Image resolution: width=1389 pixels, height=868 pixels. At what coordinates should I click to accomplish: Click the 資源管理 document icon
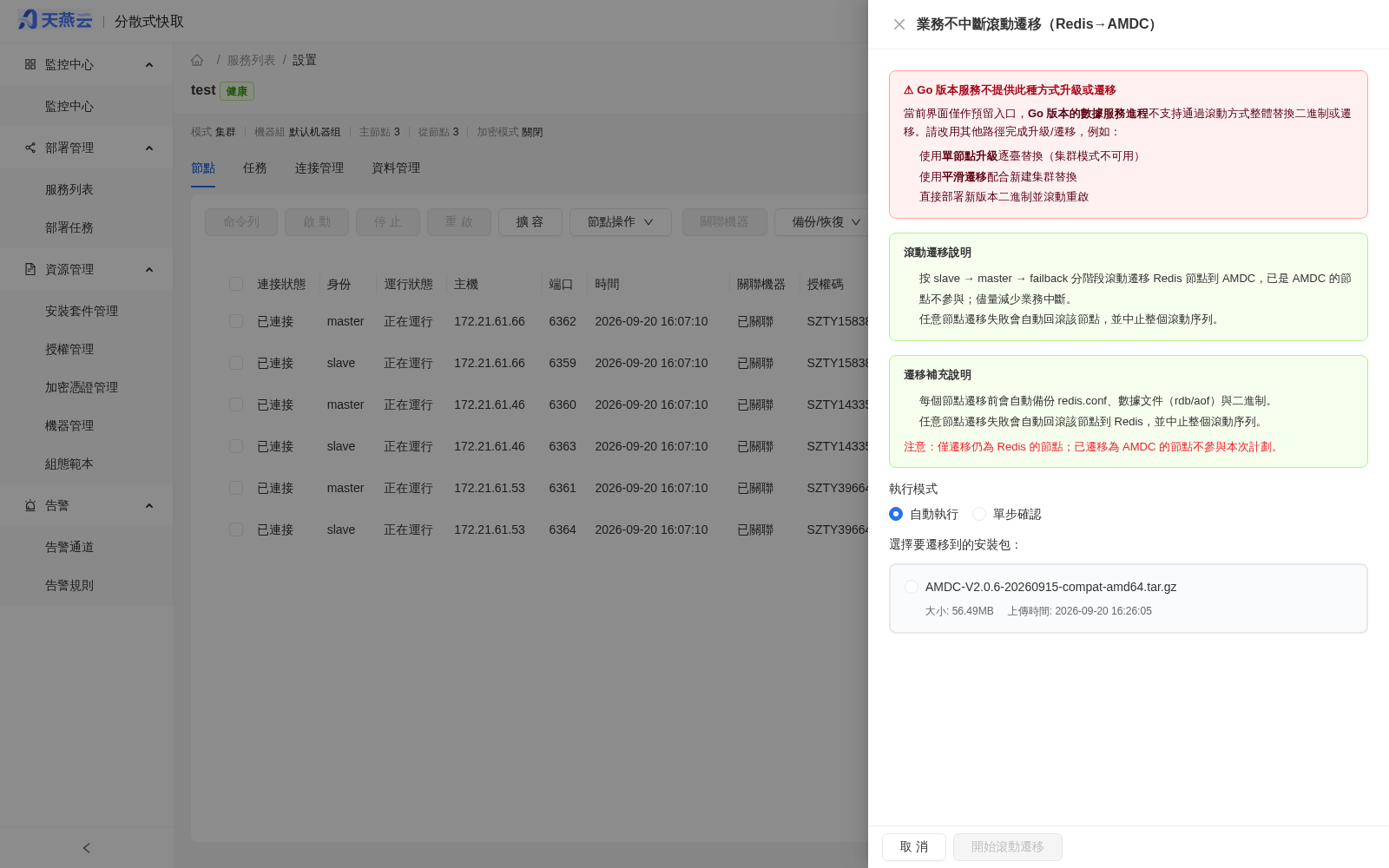pos(30,269)
